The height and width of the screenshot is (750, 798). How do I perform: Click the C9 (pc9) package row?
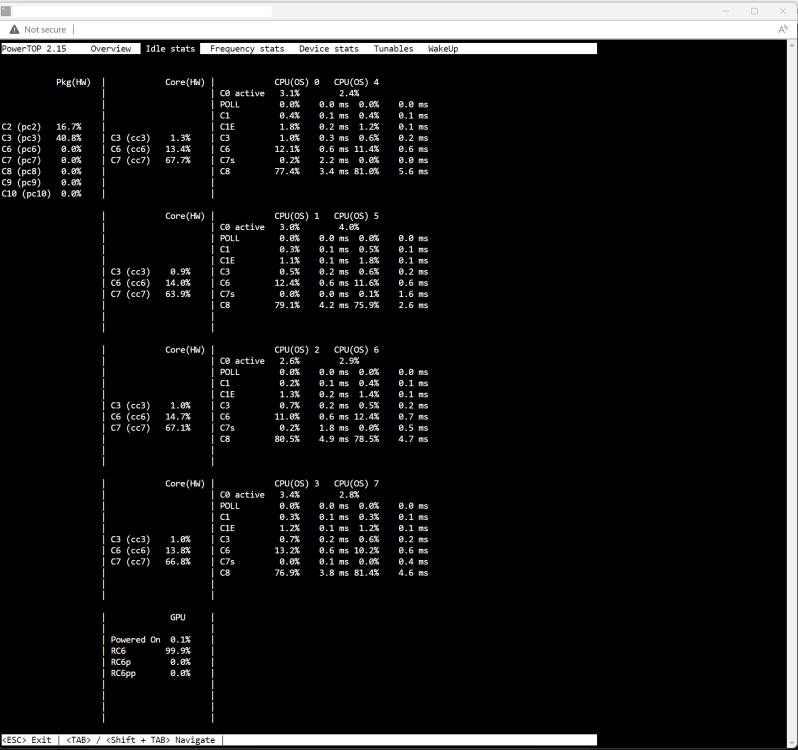pyautogui.click(x=42, y=183)
